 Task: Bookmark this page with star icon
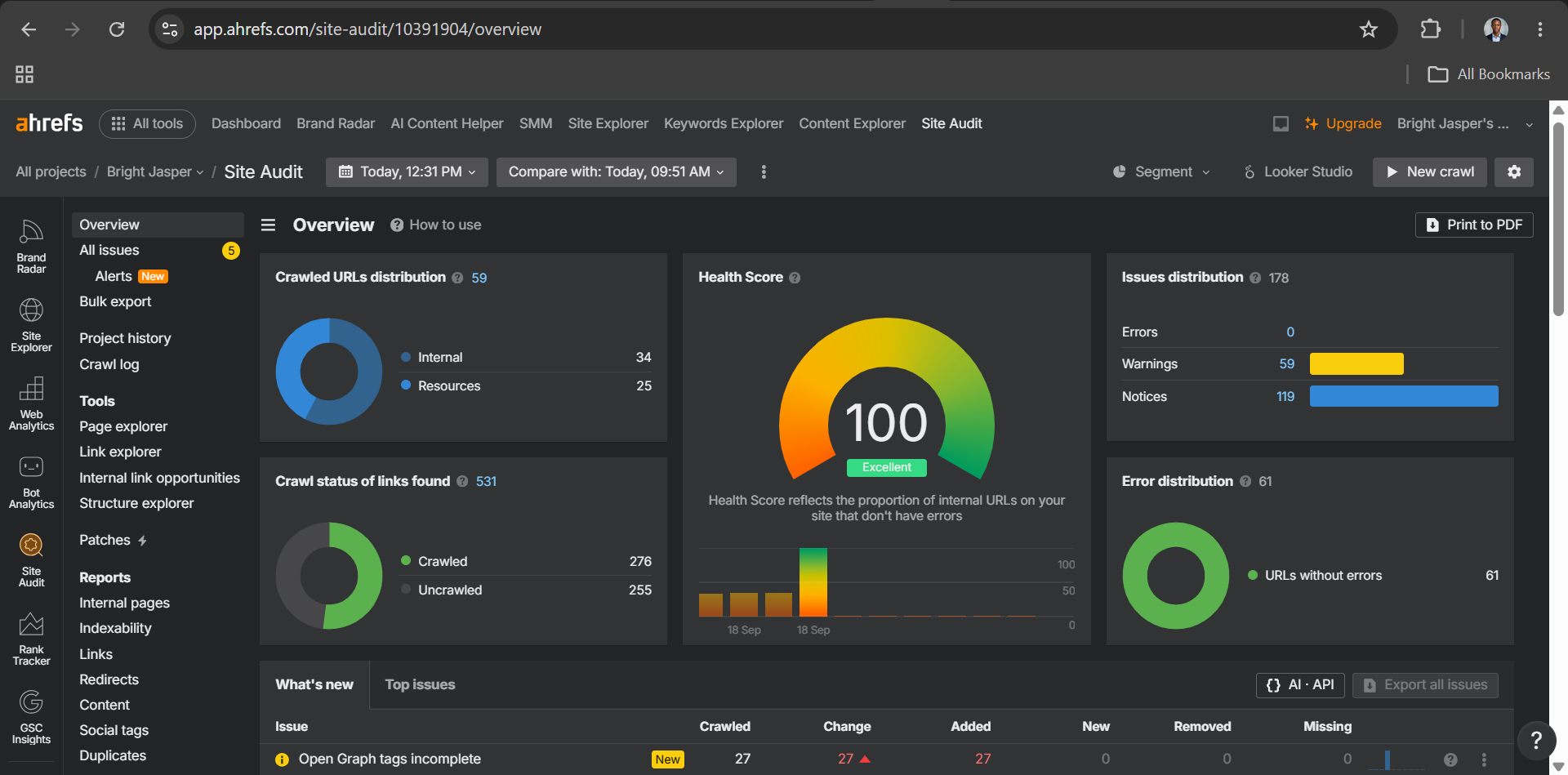pyautogui.click(x=1369, y=29)
